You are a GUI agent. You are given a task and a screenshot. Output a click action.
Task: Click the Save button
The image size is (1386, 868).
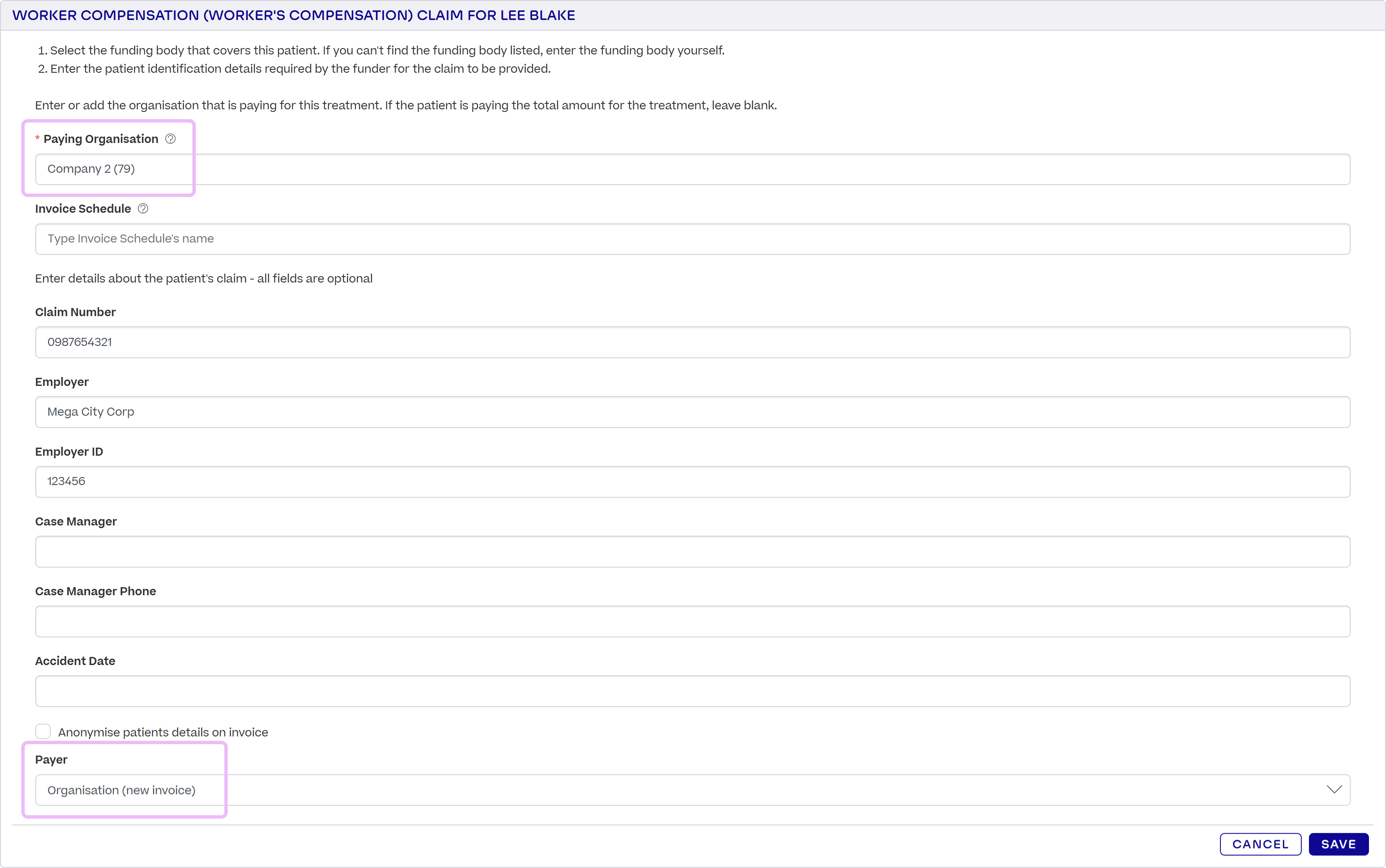[x=1338, y=844]
